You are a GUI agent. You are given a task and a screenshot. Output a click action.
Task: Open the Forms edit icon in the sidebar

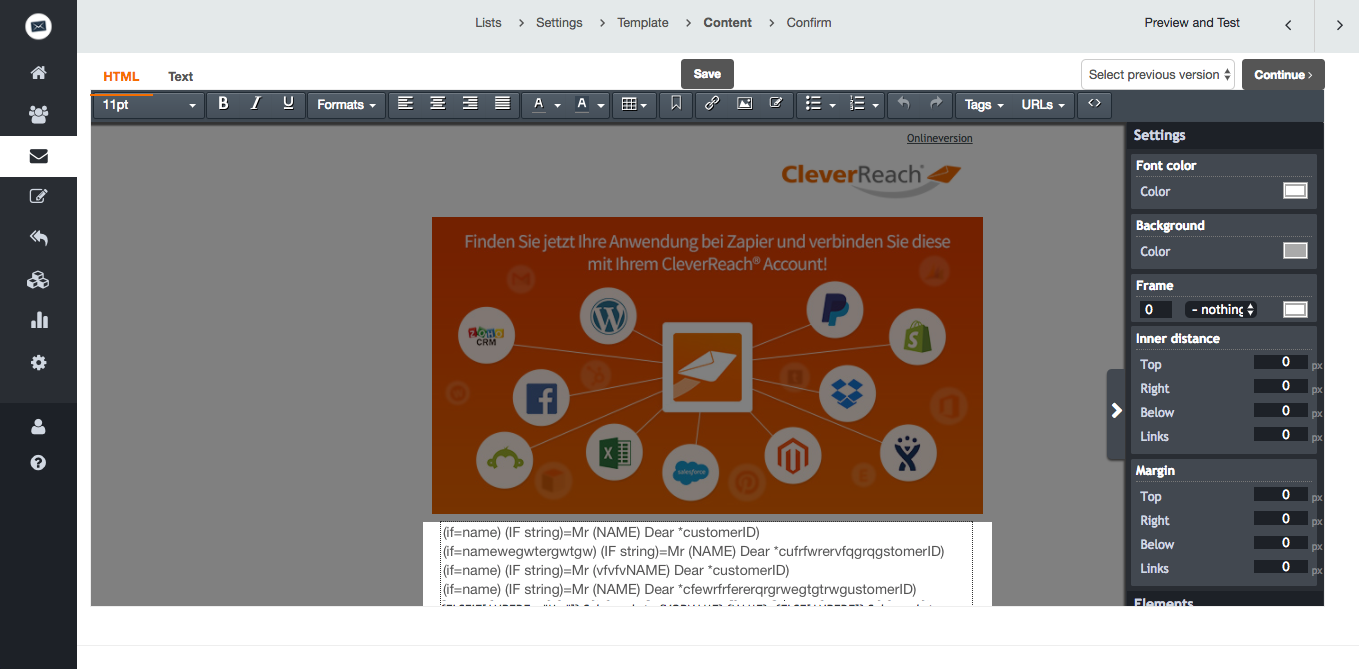point(38,197)
